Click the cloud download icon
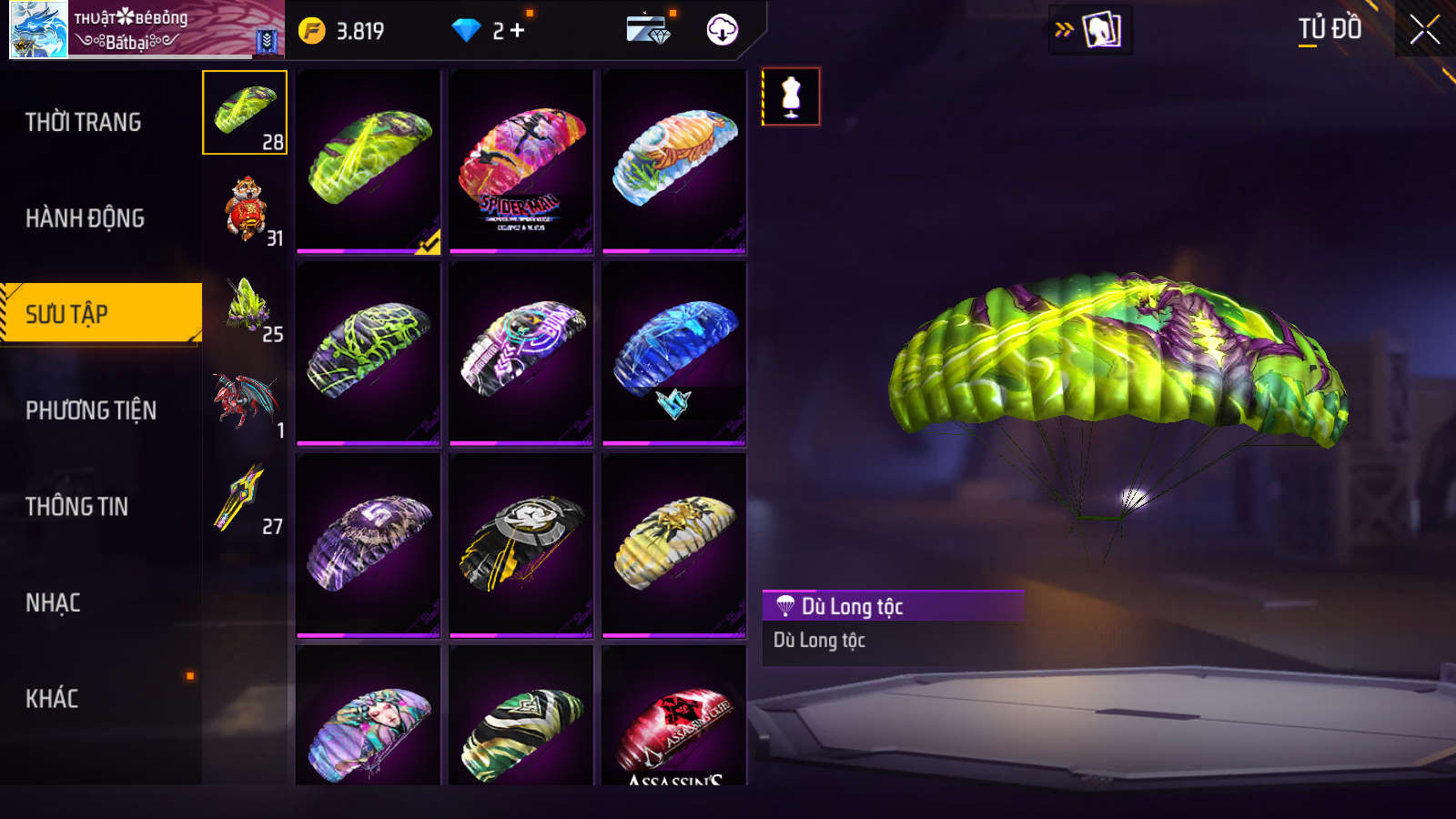Image resolution: width=1456 pixels, height=819 pixels. click(x=723, y=29)
